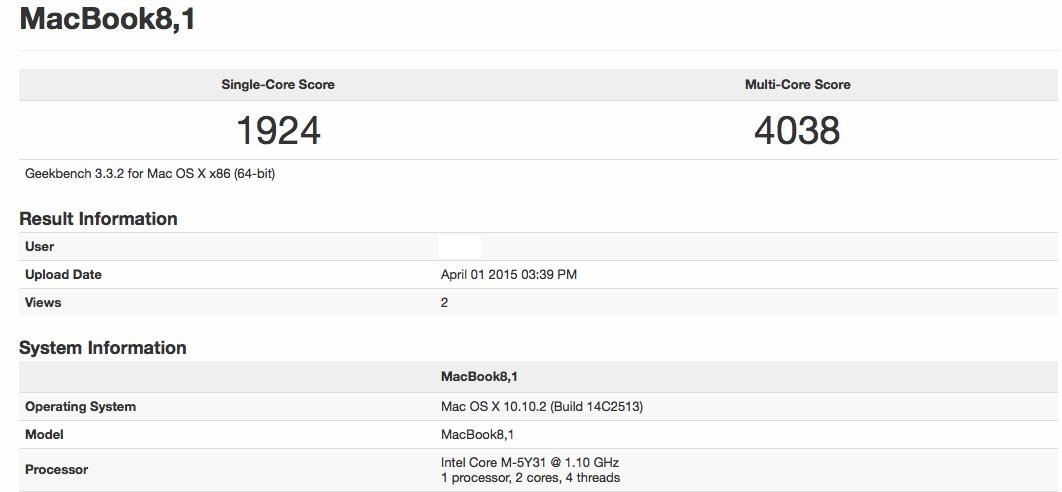
Task: Select the multi-core score value 4038
Action: pos(797,130)
